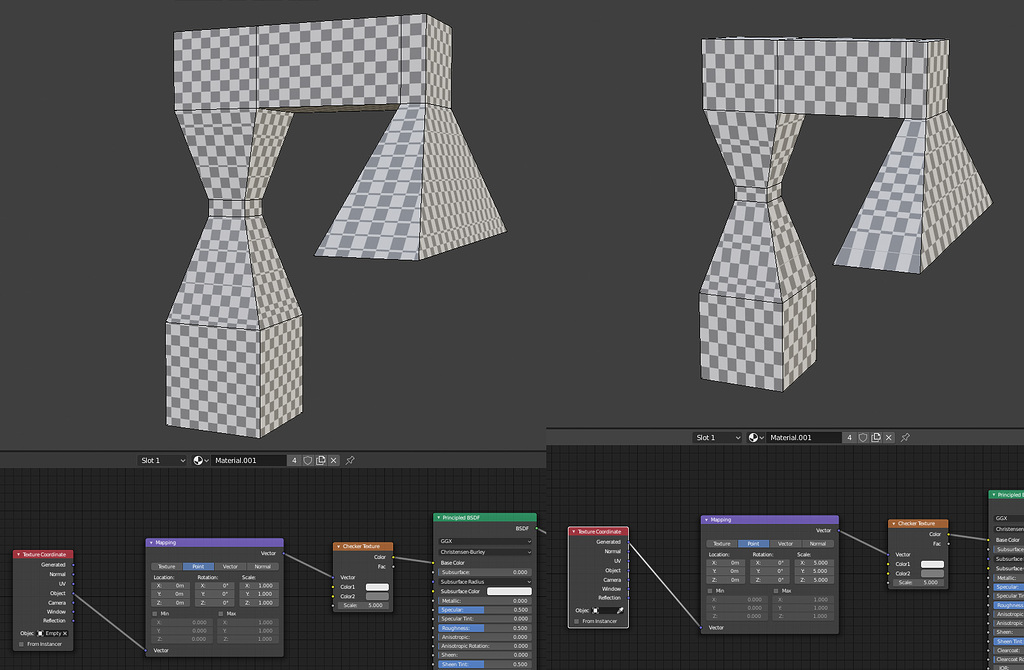Screen dimensions: 1024x670
Task: Collapse right Checker Texture node via triangle
Action: (x=893, y=524)
